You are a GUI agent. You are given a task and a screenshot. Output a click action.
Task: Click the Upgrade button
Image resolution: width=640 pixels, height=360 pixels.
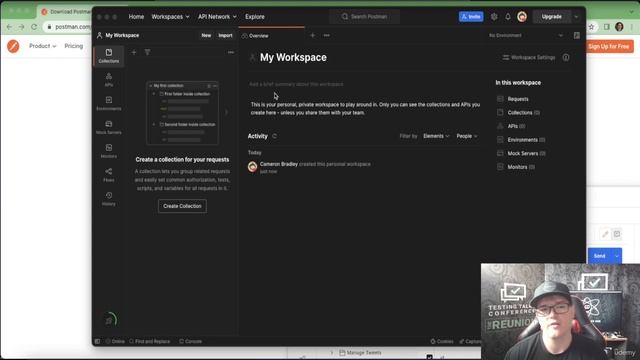click(551, 17)
